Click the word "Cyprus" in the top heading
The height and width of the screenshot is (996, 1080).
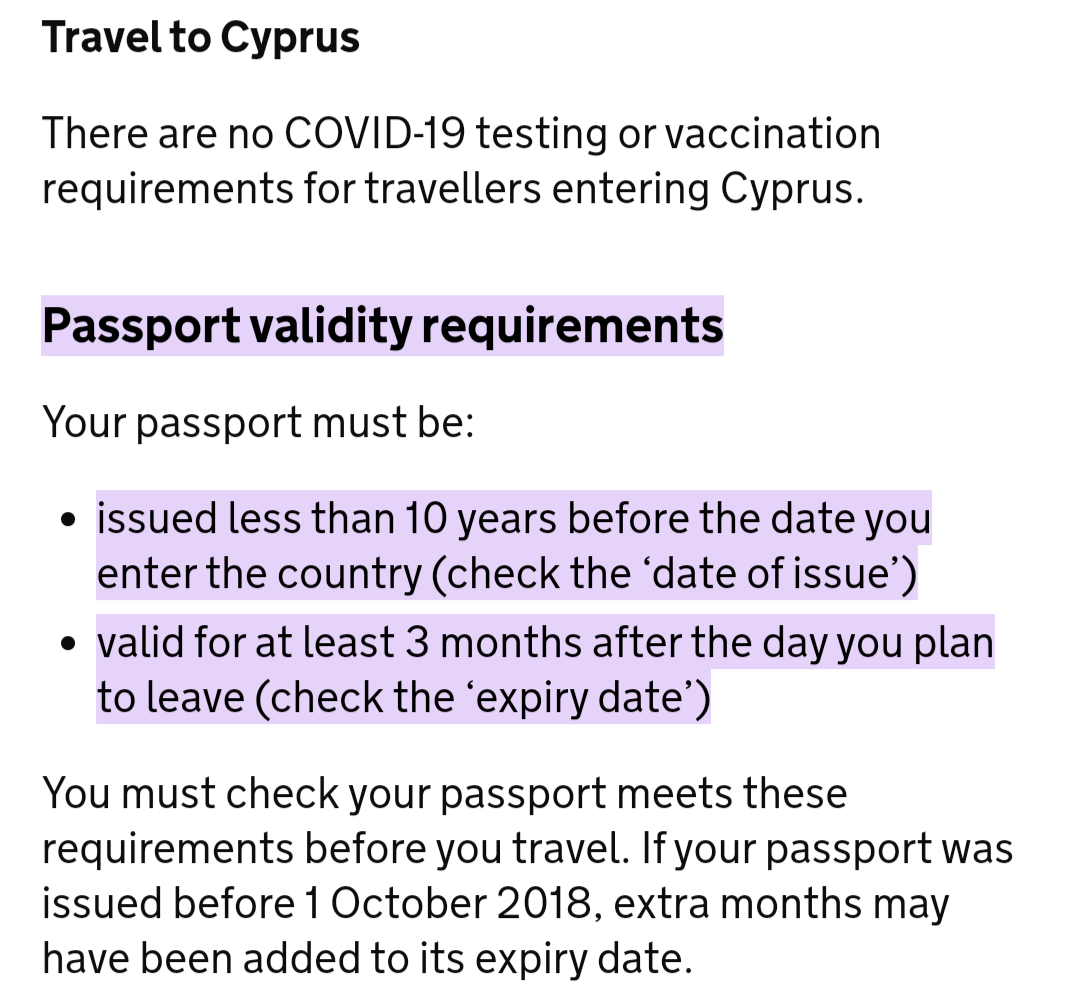pos(289,38)
